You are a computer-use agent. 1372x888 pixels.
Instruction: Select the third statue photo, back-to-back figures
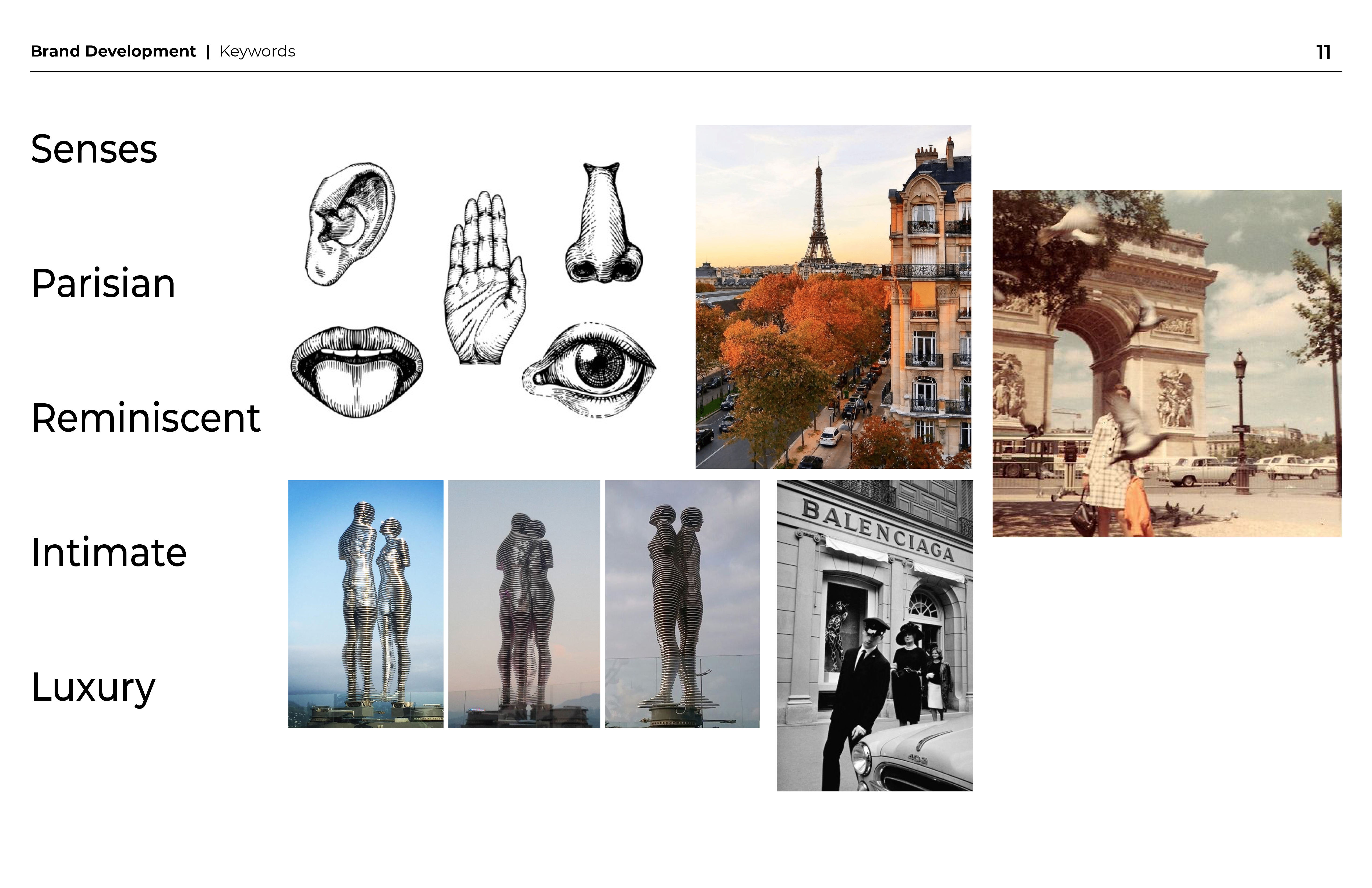pos(682,604)
